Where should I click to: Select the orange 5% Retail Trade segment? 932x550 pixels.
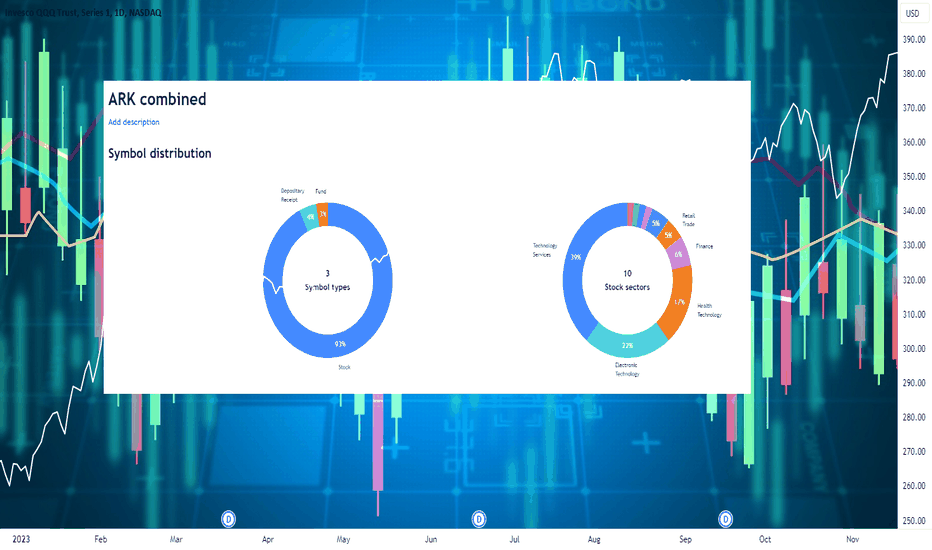669,235
